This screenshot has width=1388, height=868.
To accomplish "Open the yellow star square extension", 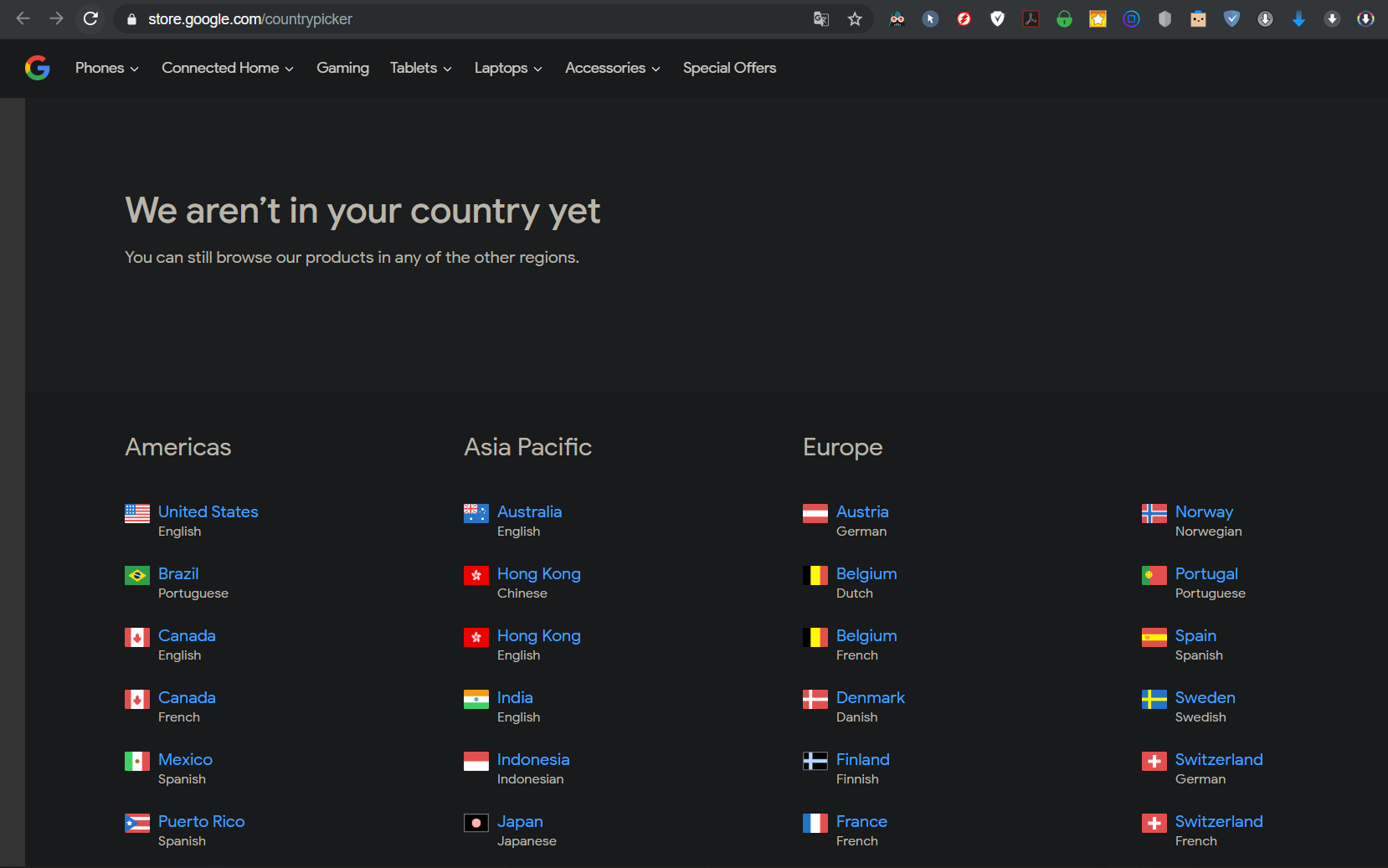I will (1098, 19).
